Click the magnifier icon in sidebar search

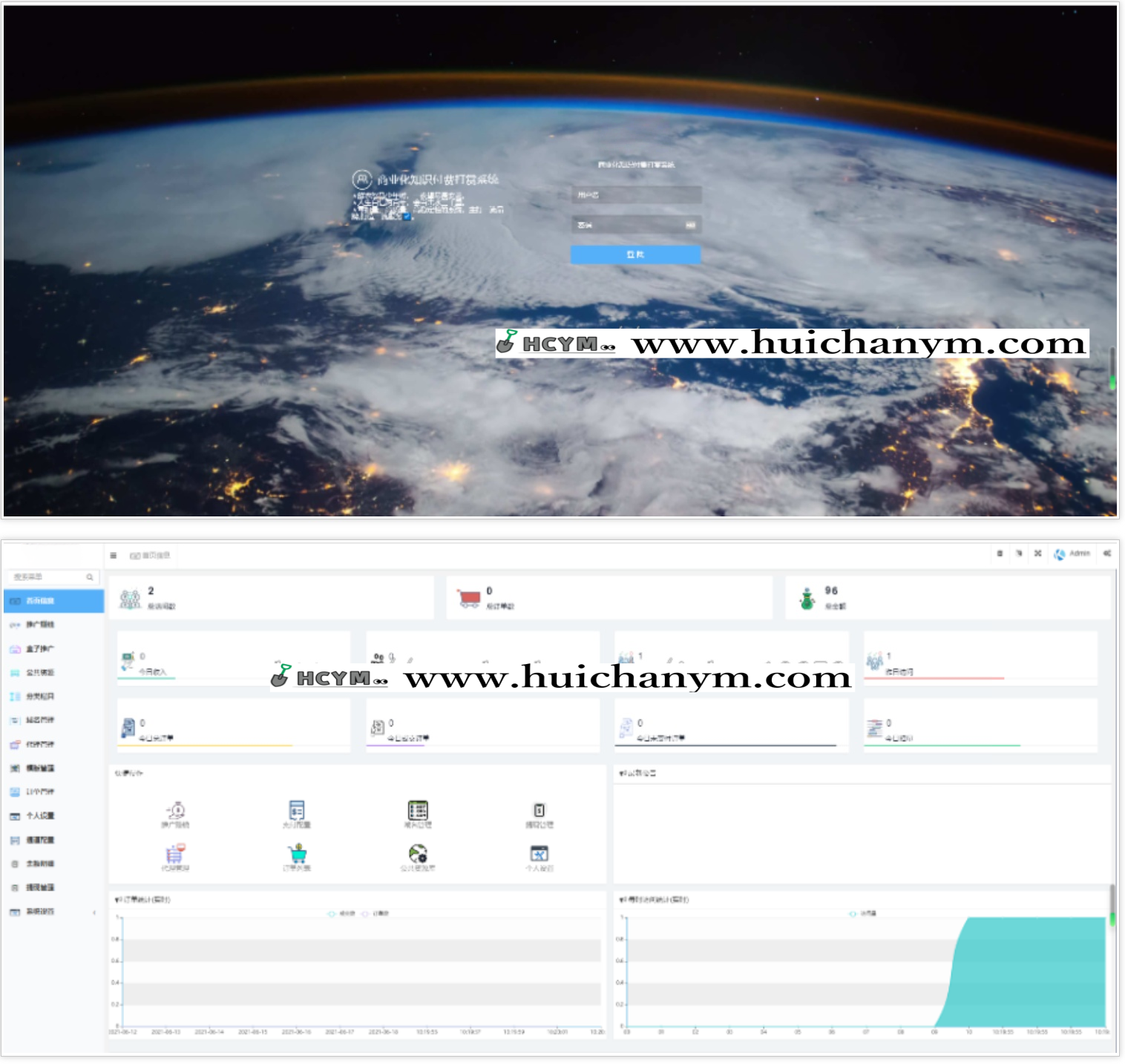click(x=90, y=577)
